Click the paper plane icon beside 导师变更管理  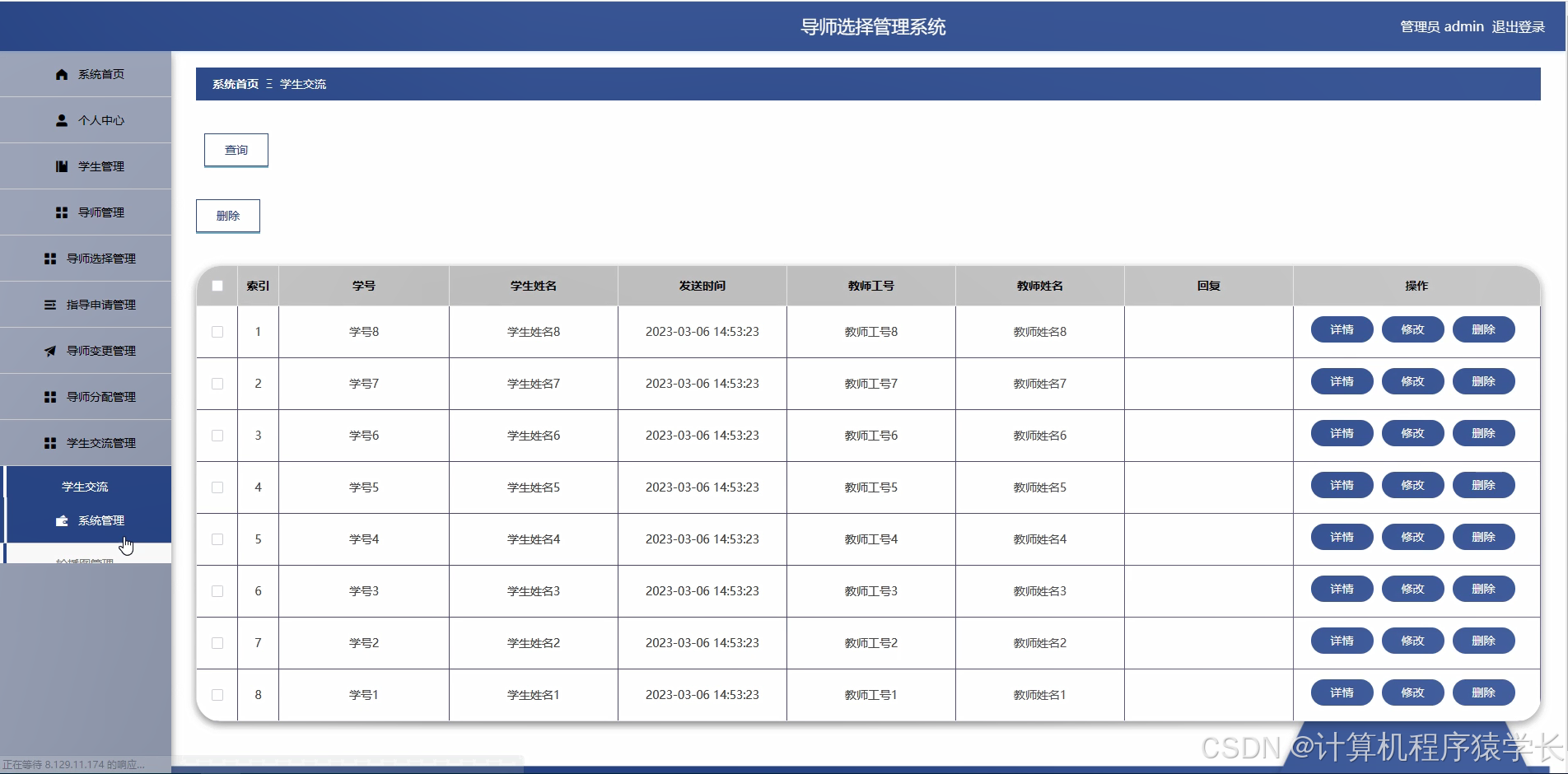(50, 351)
